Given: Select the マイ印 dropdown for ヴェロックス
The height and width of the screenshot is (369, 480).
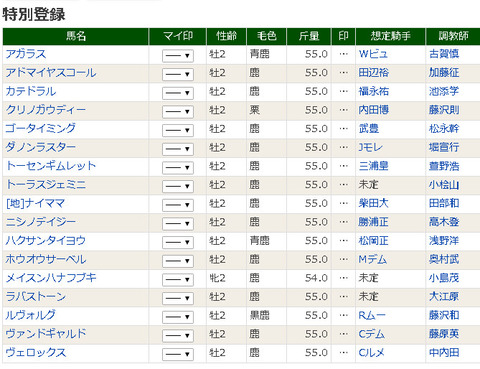Looking at the screenshot, I should [178, 354].
